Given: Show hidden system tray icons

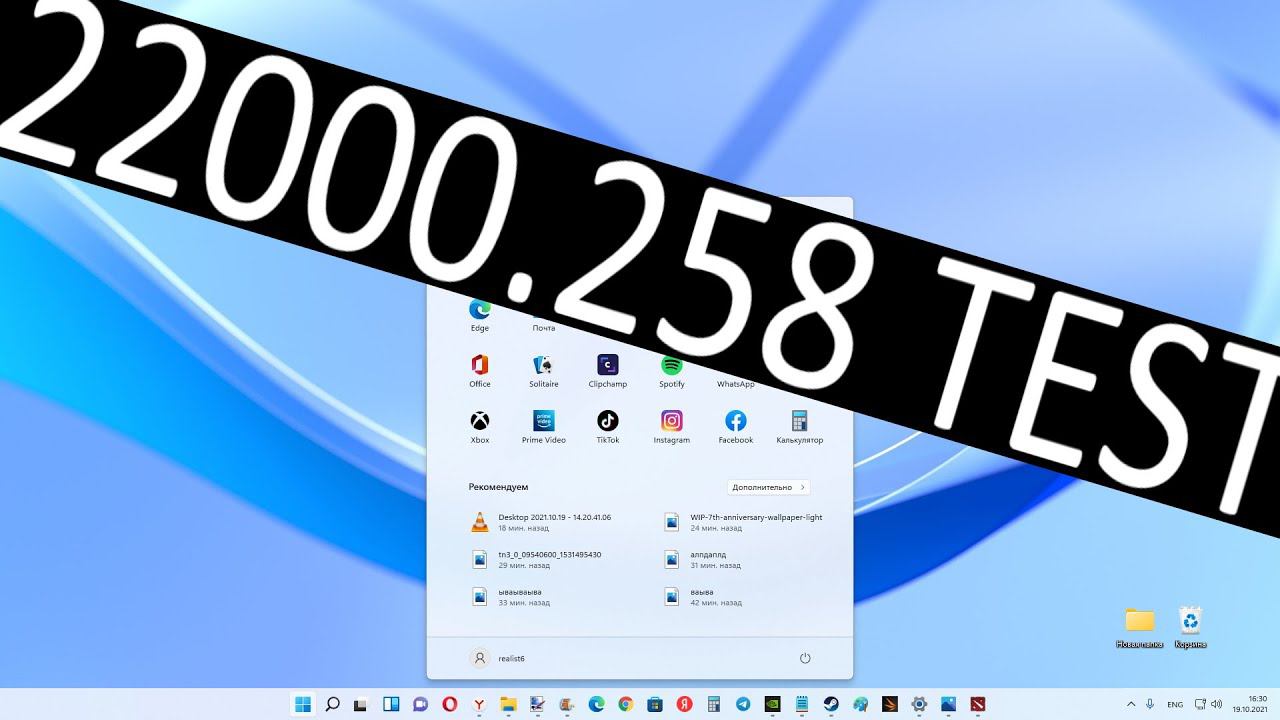Looking at the screenshot, I should [1131, 704].
